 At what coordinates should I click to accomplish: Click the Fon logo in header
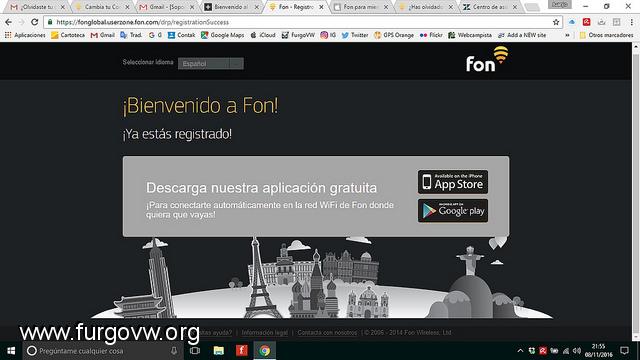tap(487, 60)
